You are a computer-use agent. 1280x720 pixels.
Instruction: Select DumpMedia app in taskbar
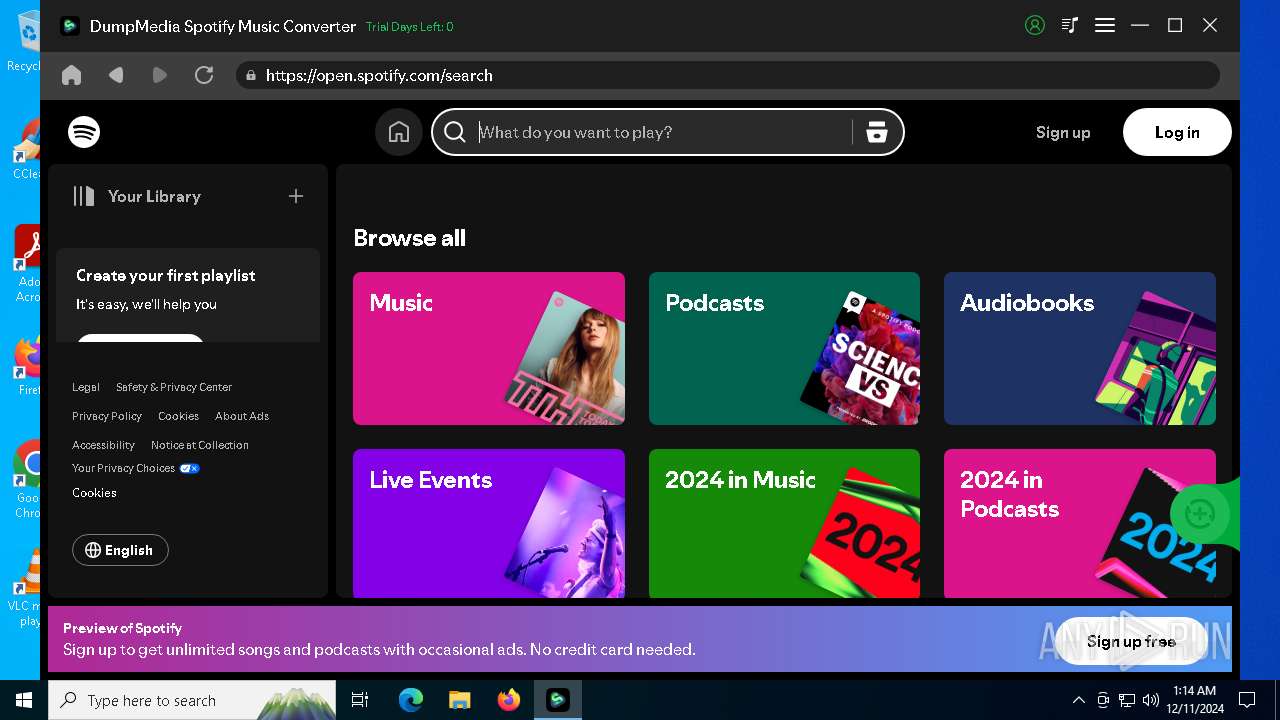pyautogui.click(x=558, y=700)
